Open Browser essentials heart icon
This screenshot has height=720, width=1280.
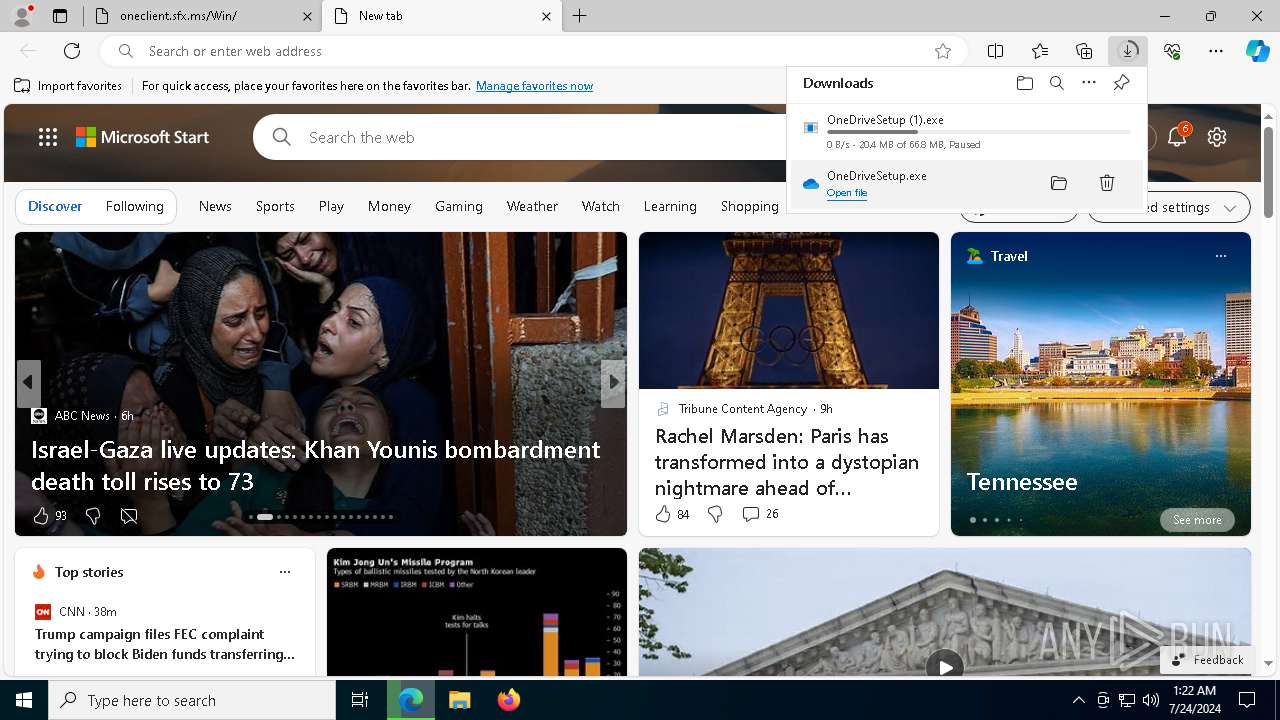(x=1172, y=51)
